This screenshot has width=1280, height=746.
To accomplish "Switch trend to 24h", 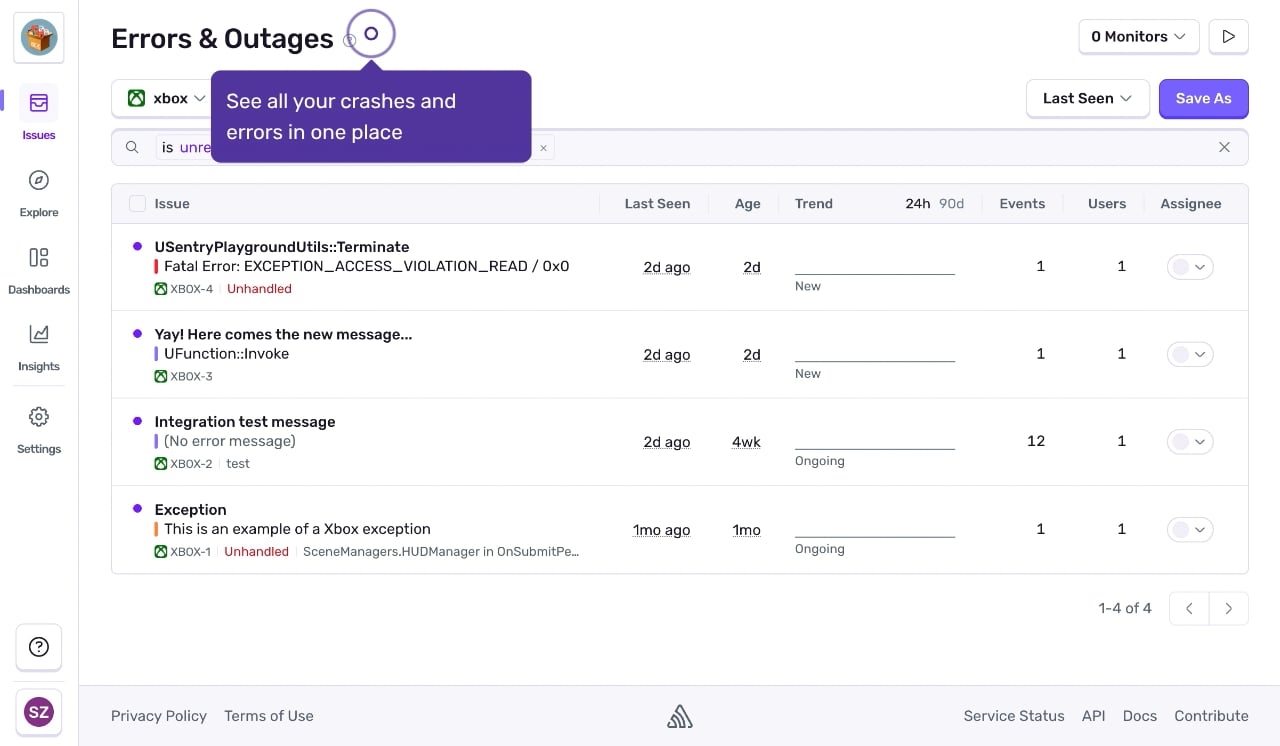I will [918, 204].
